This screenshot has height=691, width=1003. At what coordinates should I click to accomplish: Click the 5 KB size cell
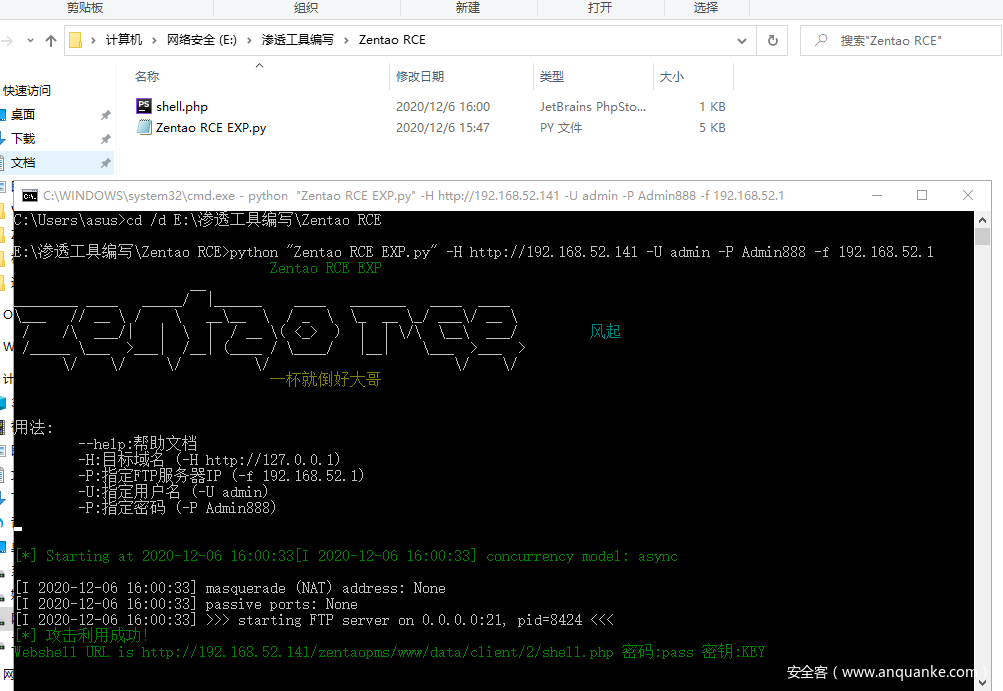click(712, 128)
